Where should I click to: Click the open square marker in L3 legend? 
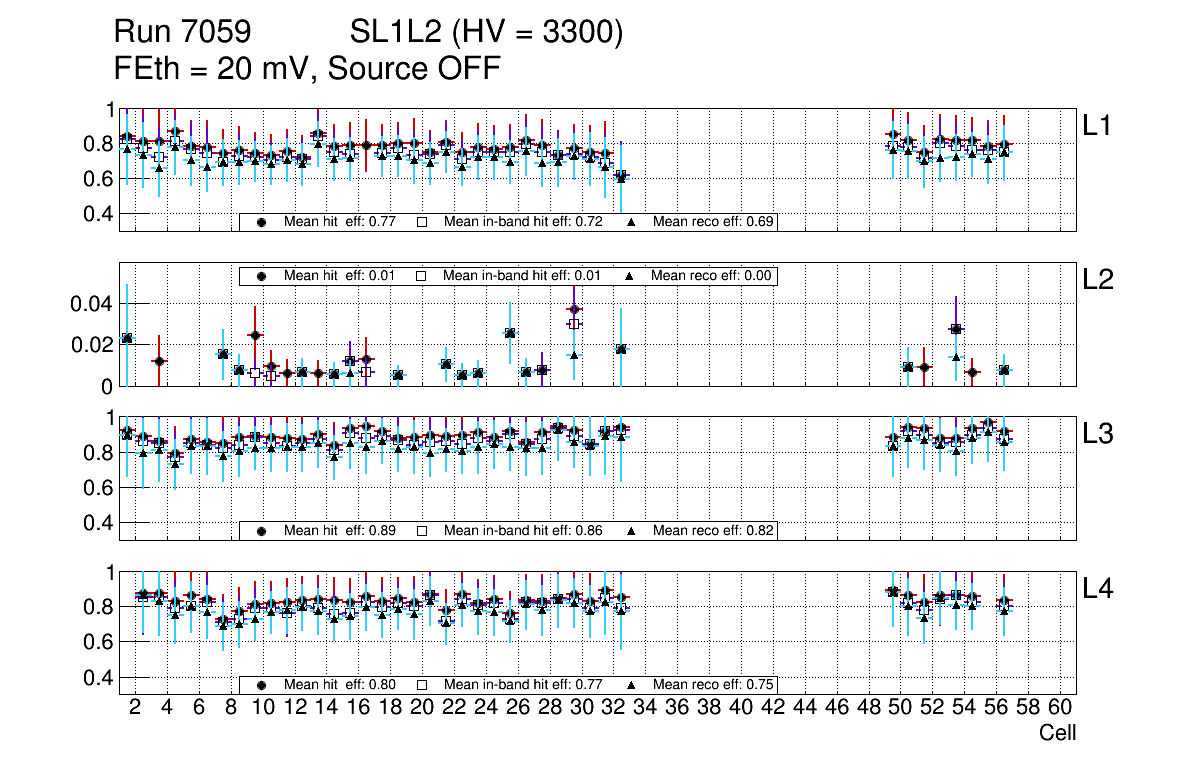(x=421, y=531)
